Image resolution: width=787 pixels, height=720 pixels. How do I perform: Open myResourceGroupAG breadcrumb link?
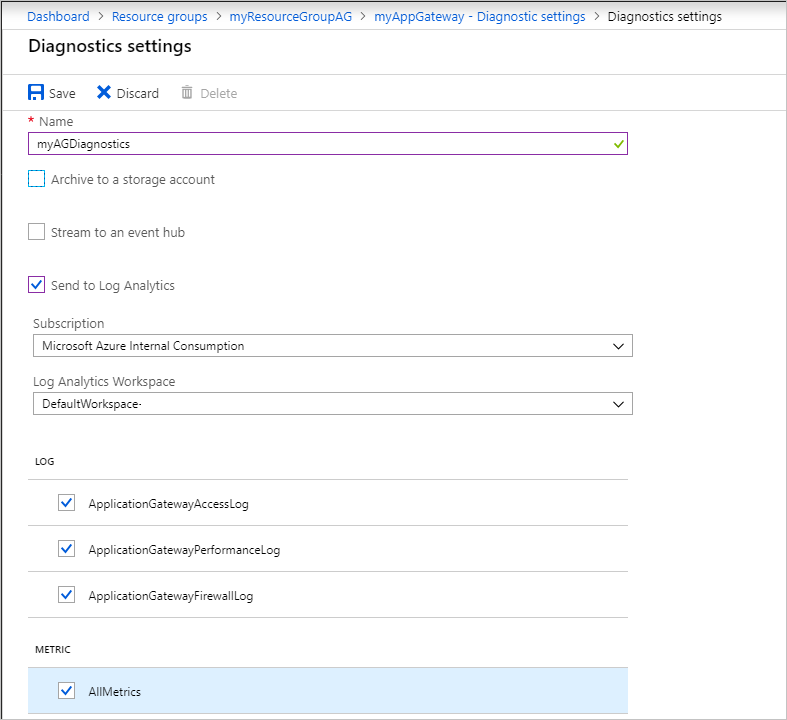(290, 17)
